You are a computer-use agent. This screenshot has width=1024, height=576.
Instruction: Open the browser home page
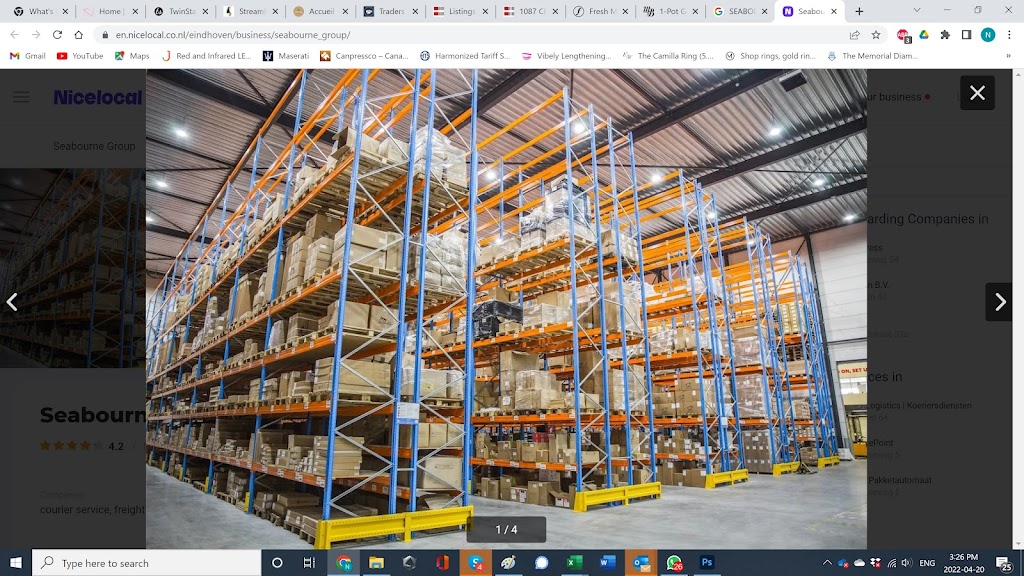[x=78, y=35]
